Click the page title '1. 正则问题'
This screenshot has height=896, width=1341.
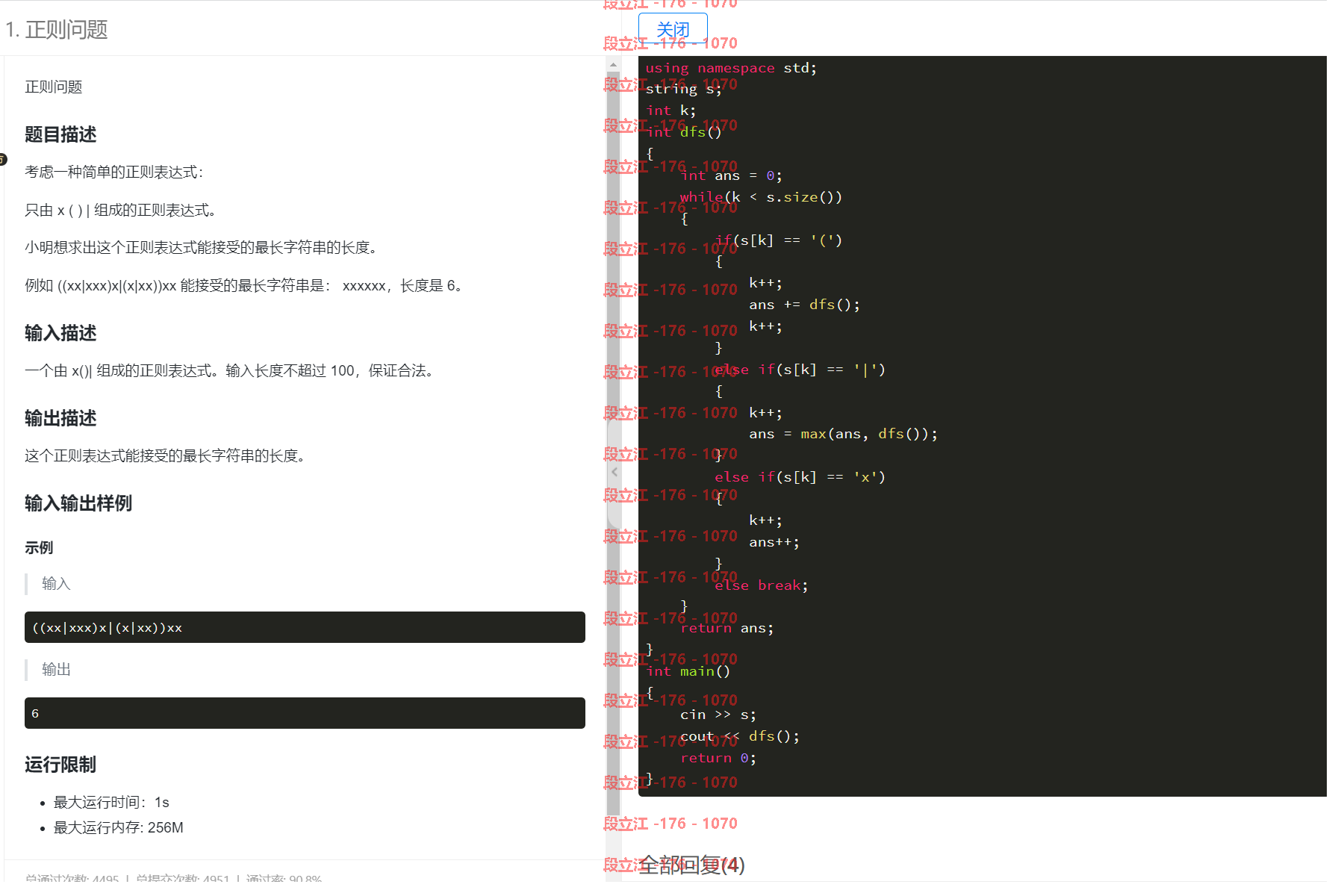[57, 30]
